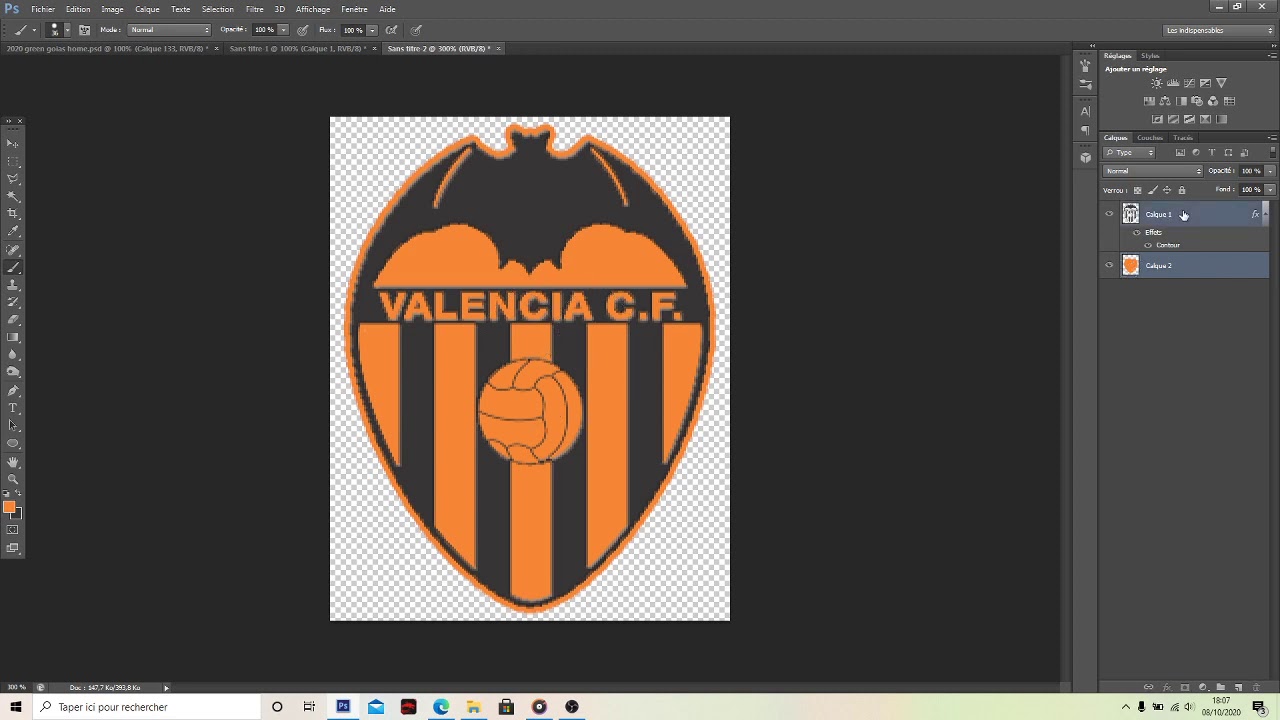
Task: Toggle airbrush mode in options bar
Action: (391, 30)
